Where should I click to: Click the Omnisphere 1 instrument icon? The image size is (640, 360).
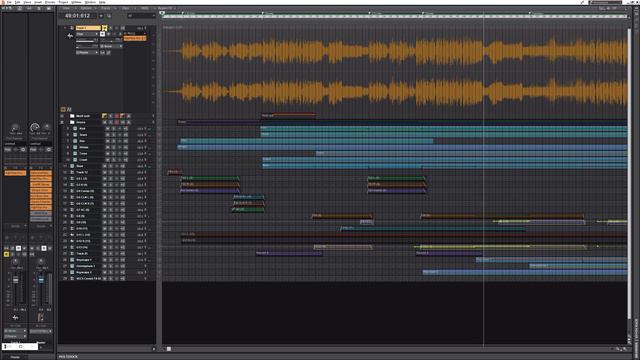[72, 266]
